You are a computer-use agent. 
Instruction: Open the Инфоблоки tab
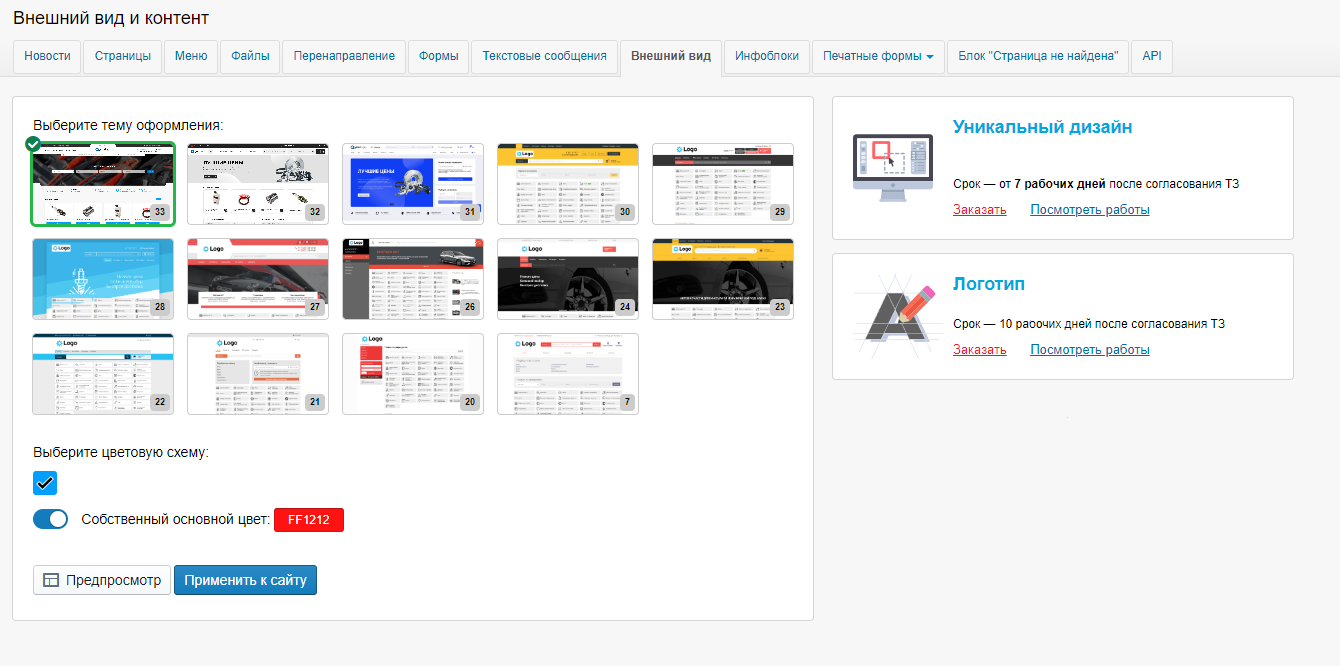[767, 57]
